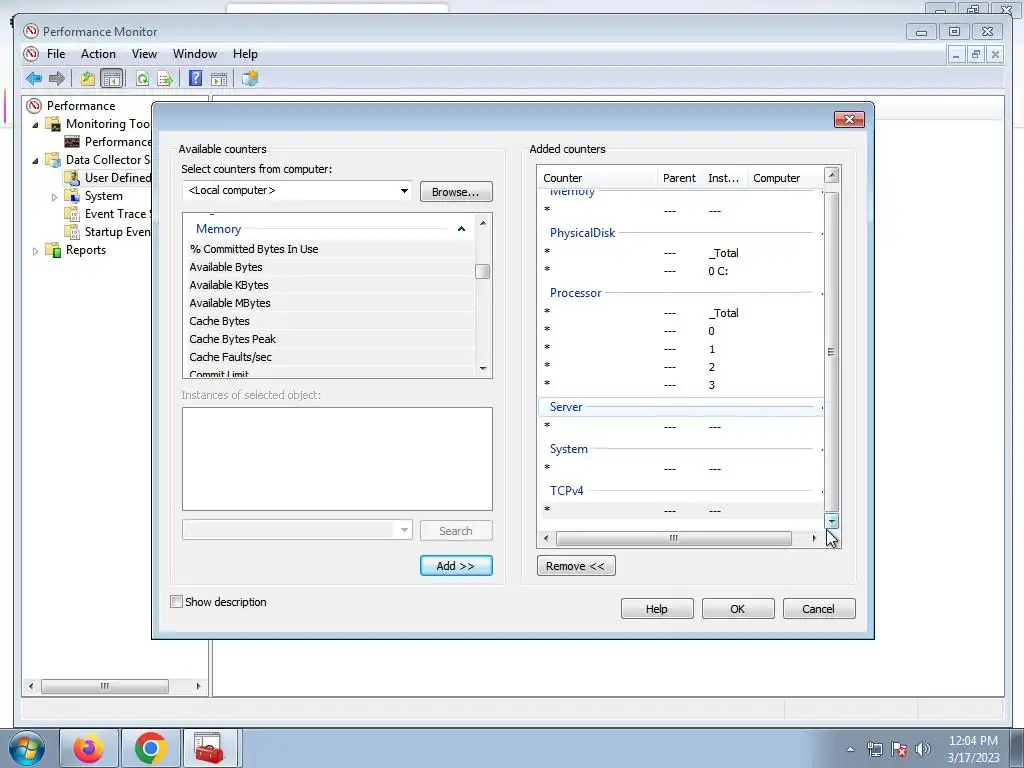Show hidden tray icons arrow
This screenshot has width=1024, height=768.
pos(850,749)
